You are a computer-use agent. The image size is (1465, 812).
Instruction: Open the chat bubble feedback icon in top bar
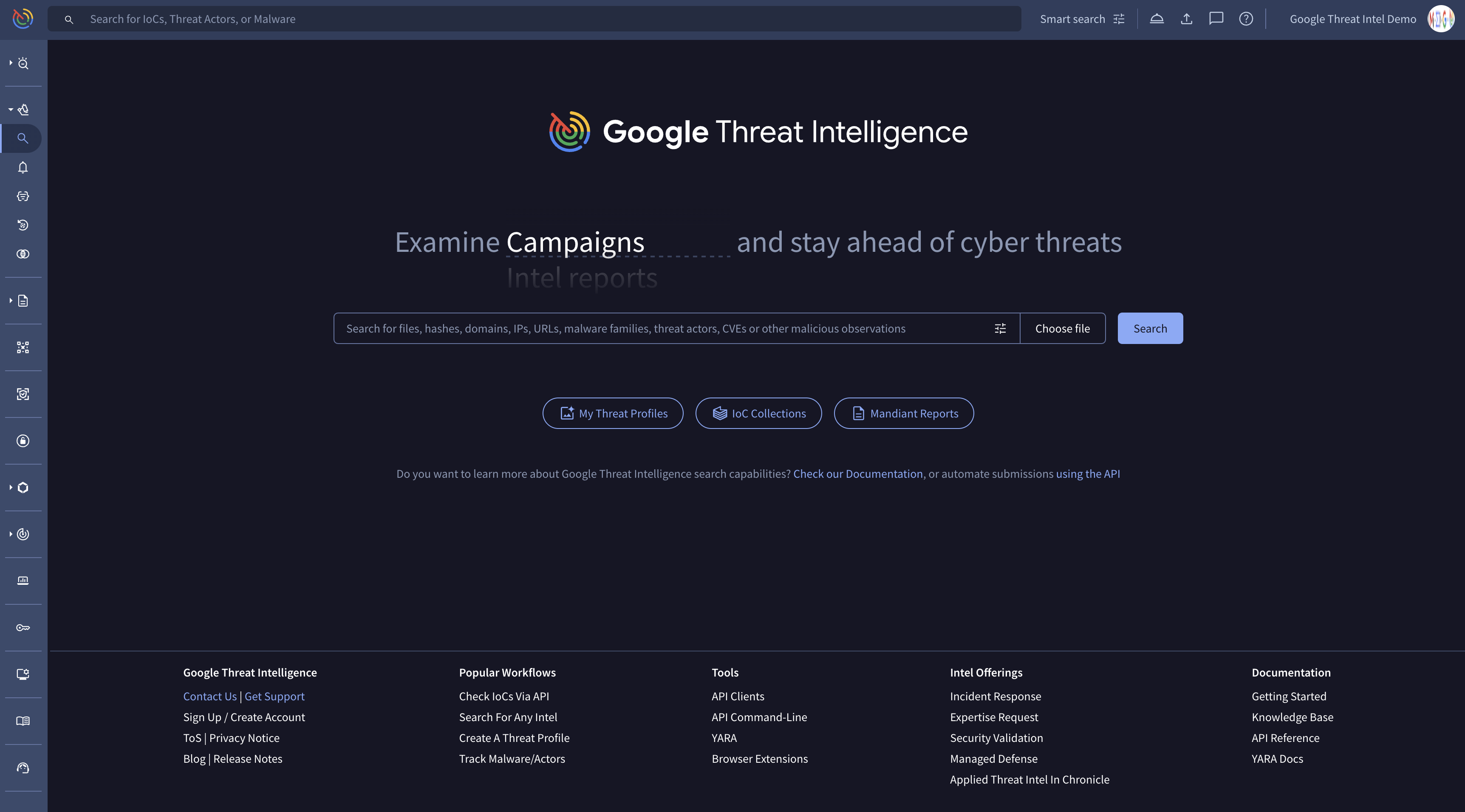(x=1216, y=19)
